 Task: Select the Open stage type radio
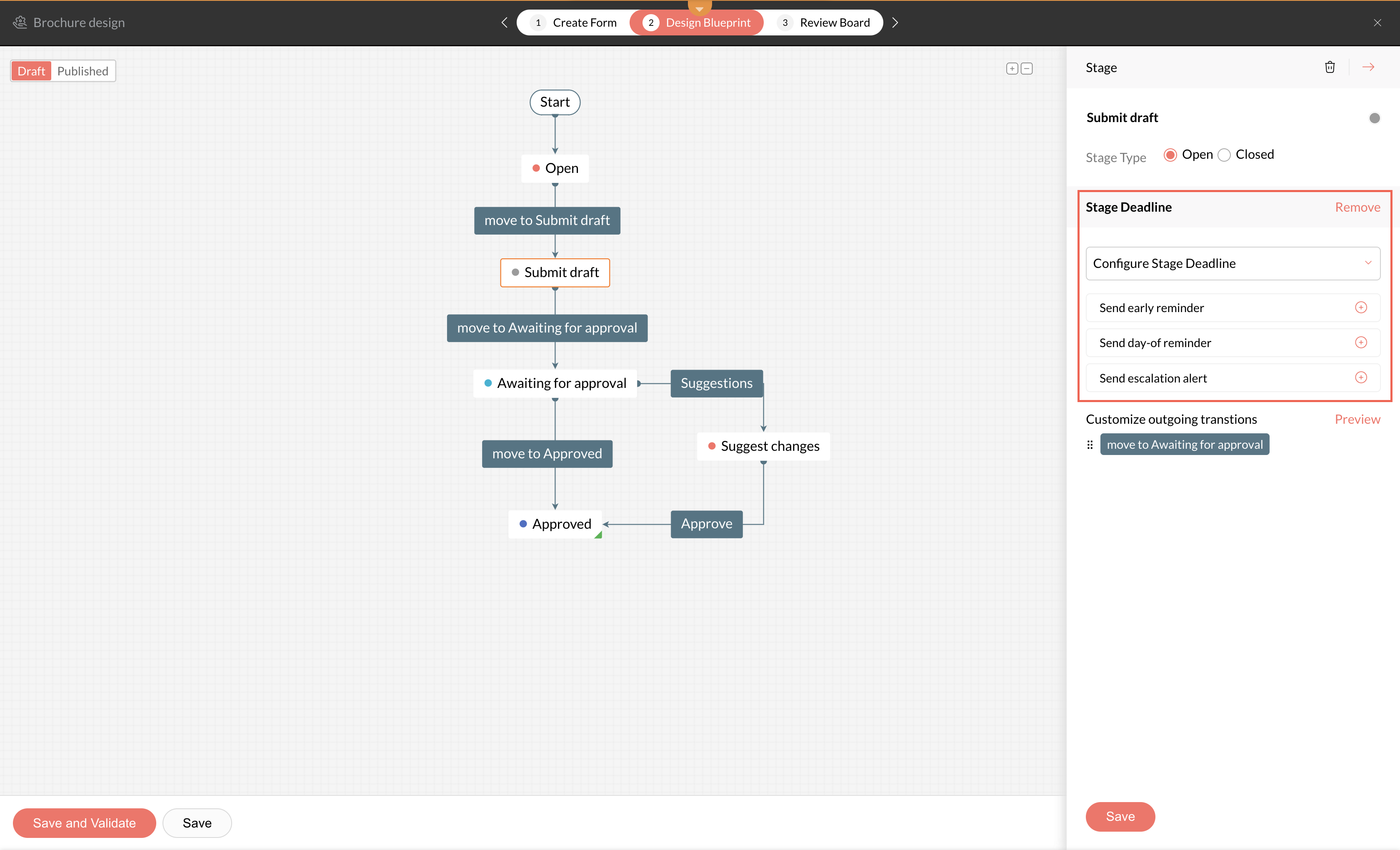click(1170, 155)
